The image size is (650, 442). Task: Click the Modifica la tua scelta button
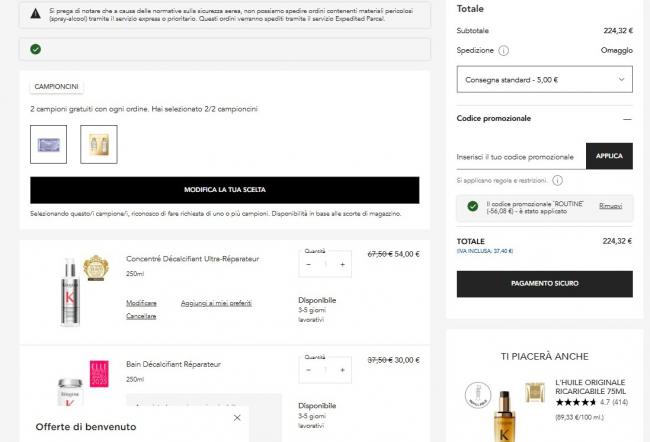coord(224,190)
